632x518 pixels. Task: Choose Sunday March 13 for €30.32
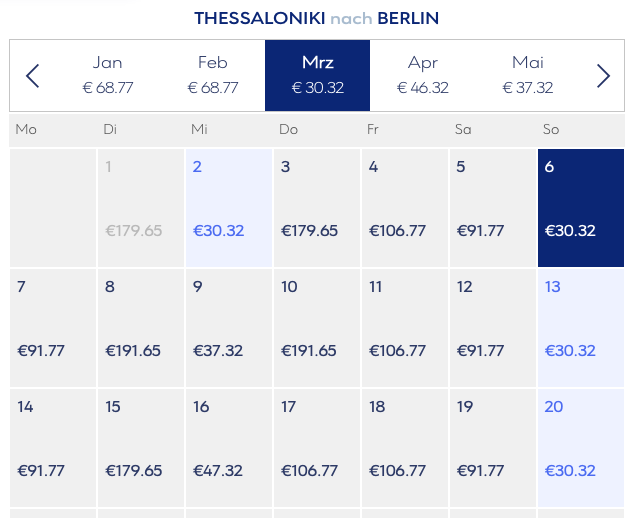click(580, 328)
